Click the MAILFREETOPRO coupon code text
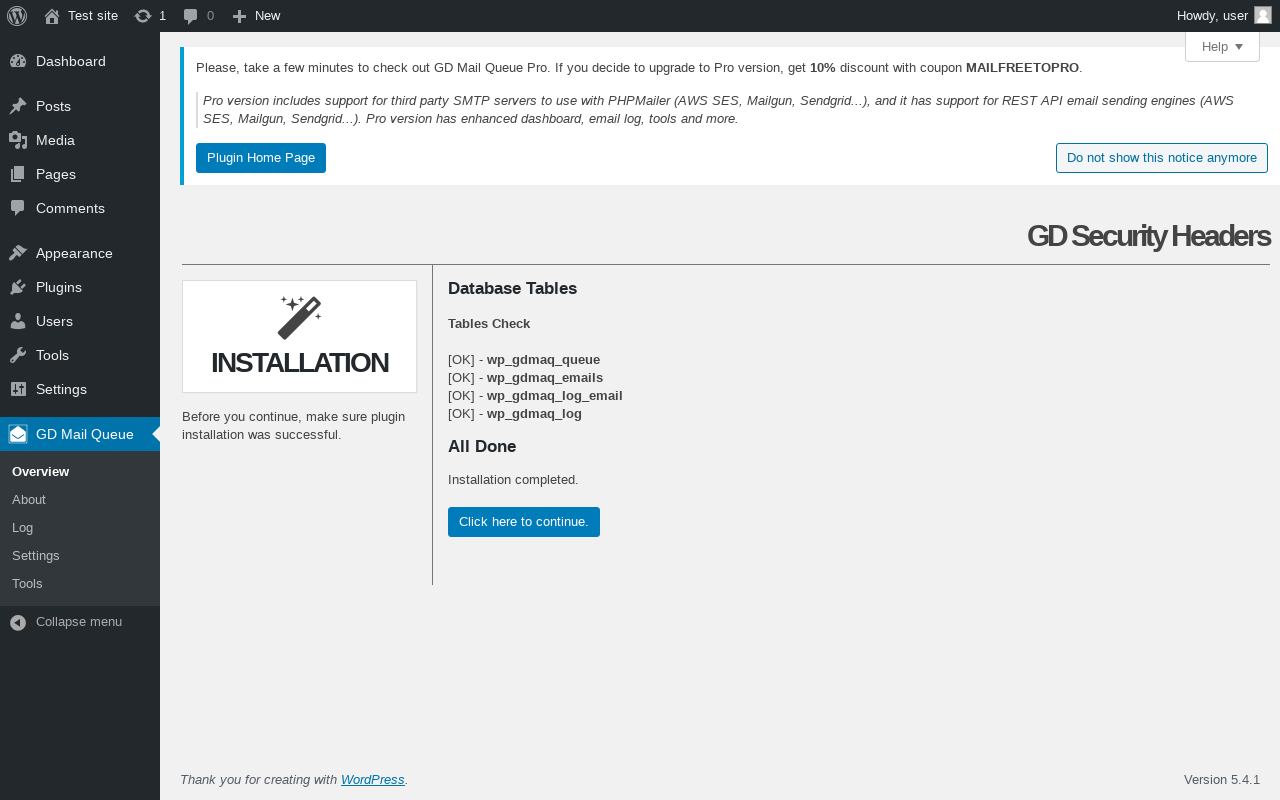 (1022, 68)
